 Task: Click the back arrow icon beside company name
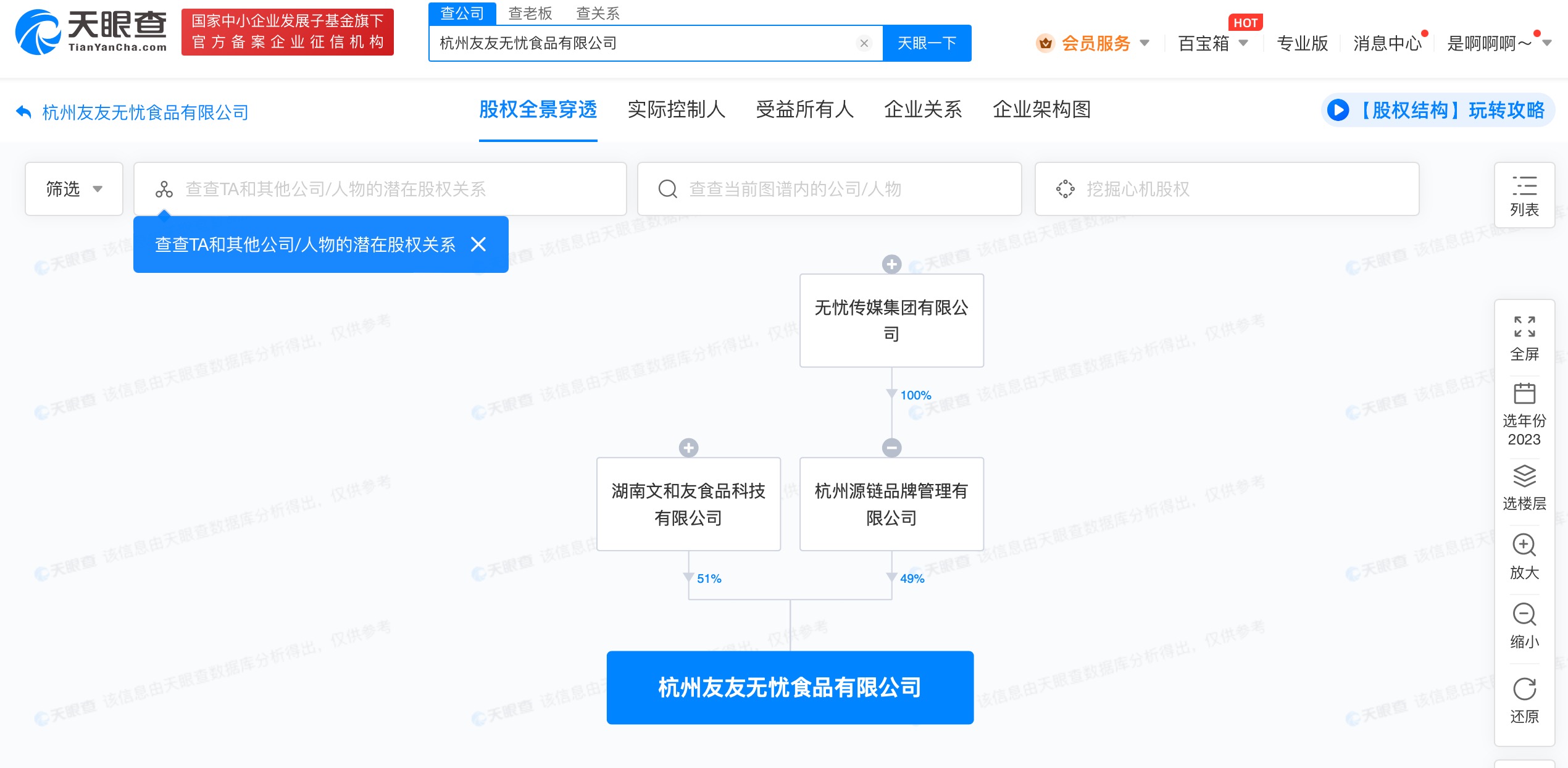coord(23,112)
